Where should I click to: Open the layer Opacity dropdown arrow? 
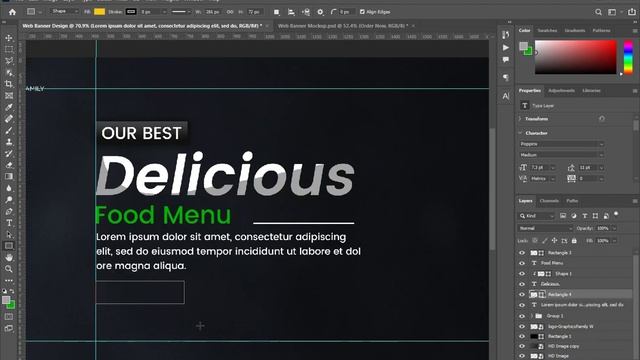pyautogui.click(x=614, y=228)
